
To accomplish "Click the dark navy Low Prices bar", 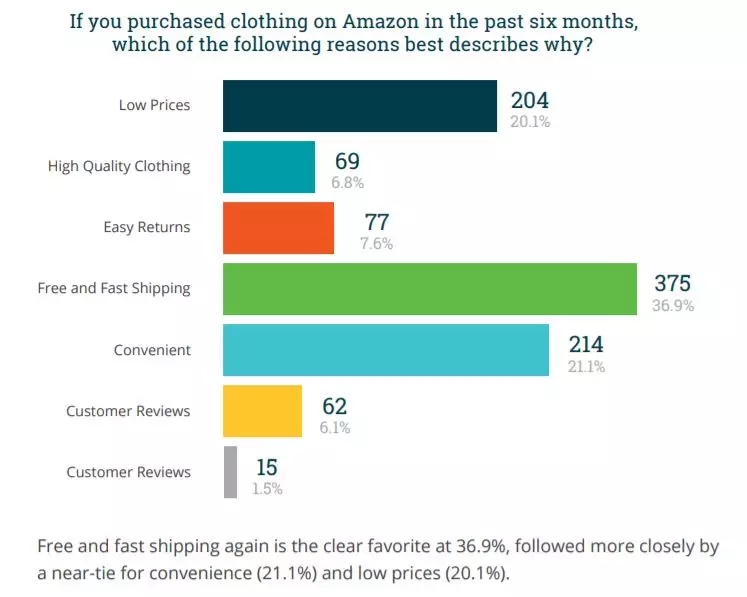I will tap(360, 106).
